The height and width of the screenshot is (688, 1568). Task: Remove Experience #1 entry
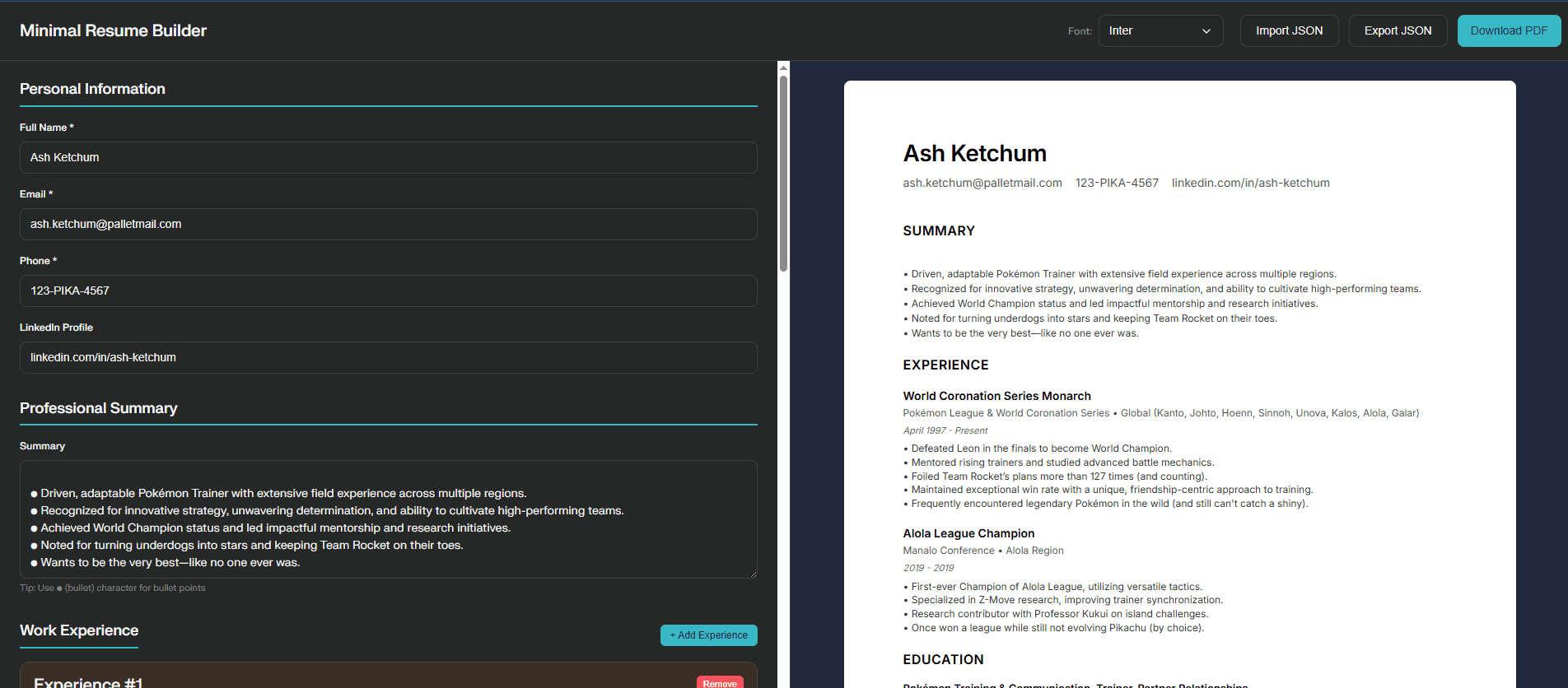click(720, 682)
